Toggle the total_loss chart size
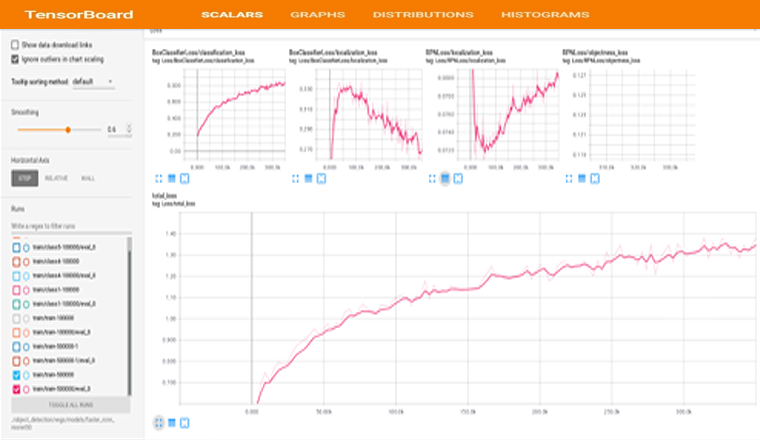Image resolution: width=760 pixels, height=440 pixels. [158, 423]
